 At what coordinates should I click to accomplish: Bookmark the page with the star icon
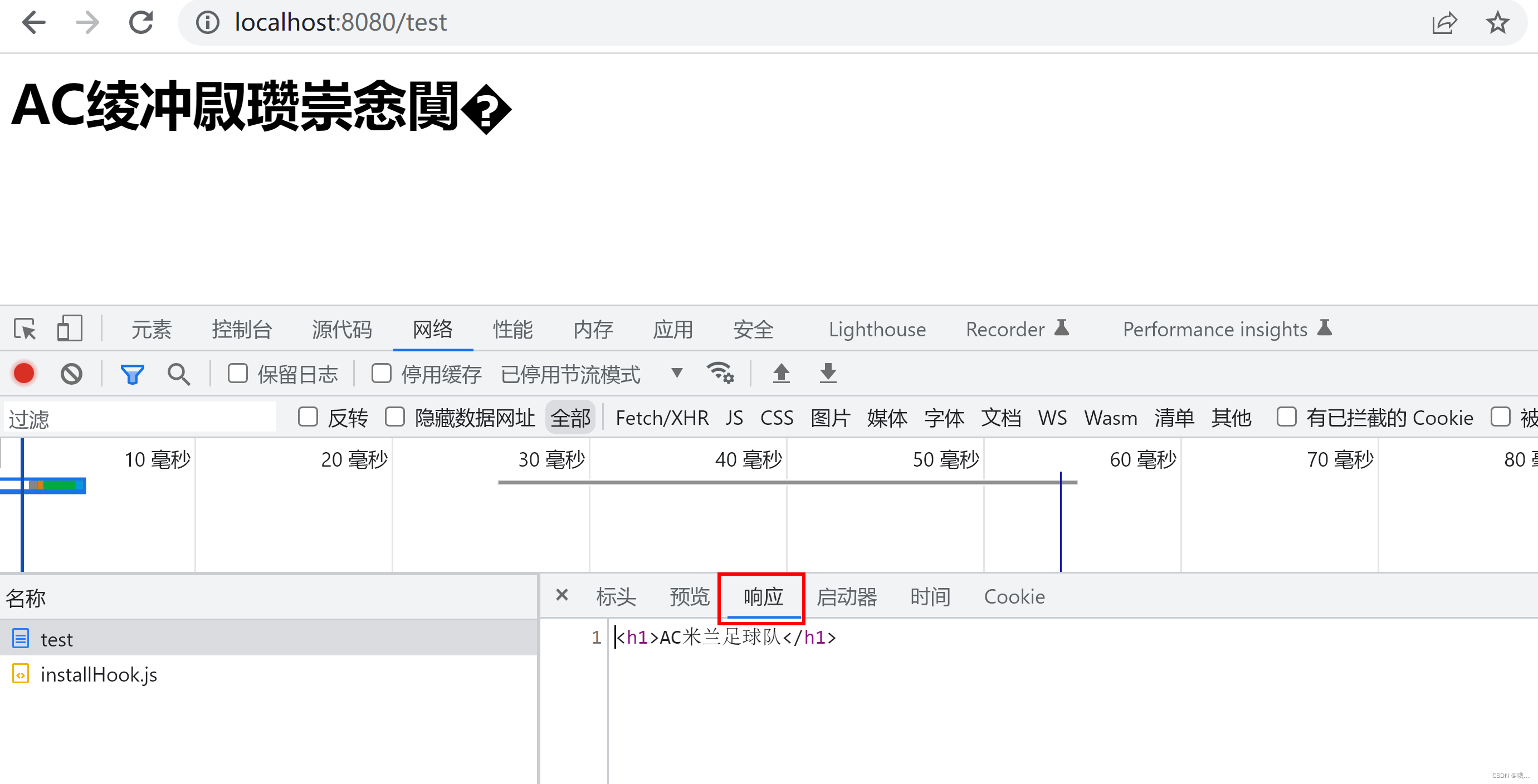(x=1497, y=23)
